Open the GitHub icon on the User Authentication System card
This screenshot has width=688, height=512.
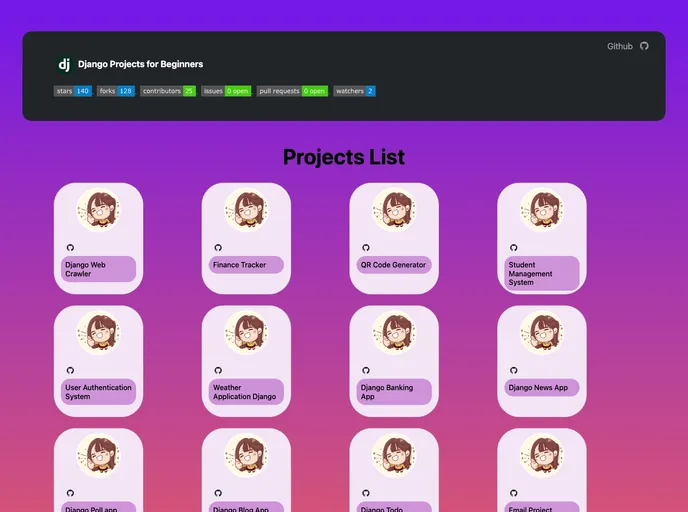70,370
